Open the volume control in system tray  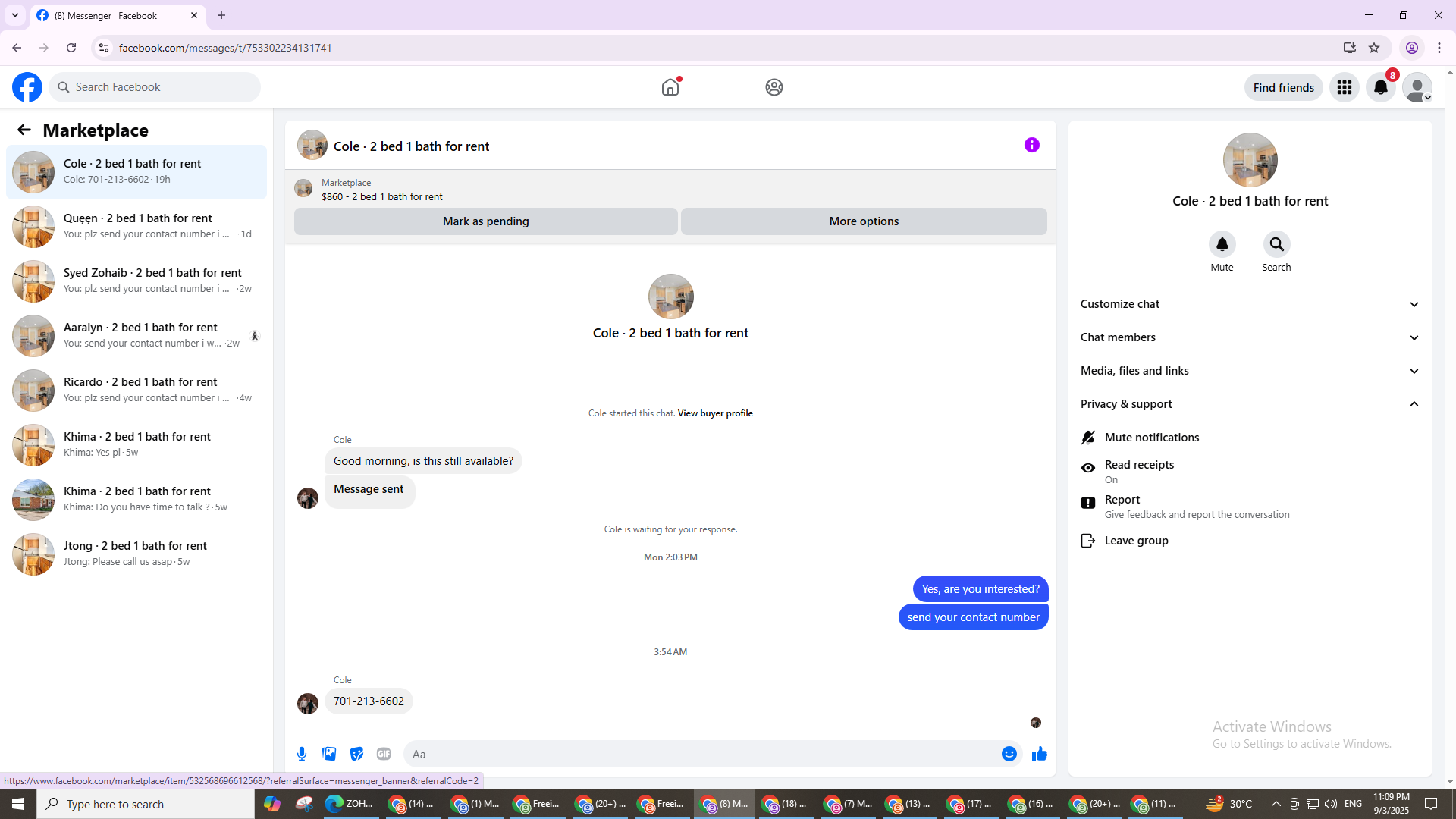[1331, 804]
